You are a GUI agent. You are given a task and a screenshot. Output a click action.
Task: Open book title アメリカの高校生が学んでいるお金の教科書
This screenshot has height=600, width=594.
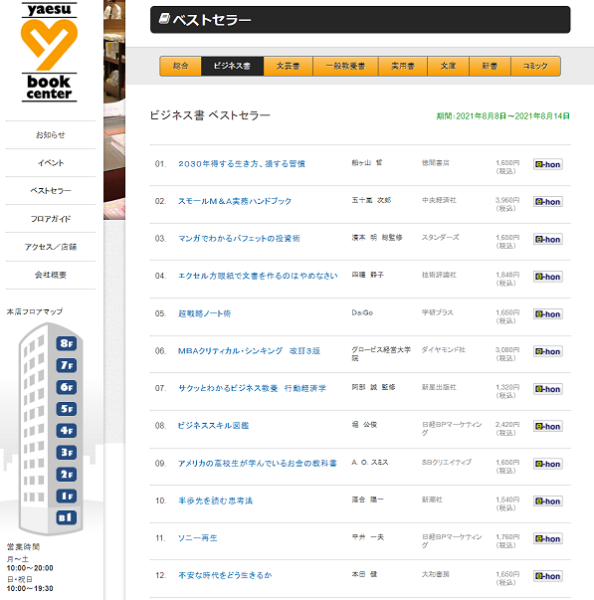click(257, 463)
